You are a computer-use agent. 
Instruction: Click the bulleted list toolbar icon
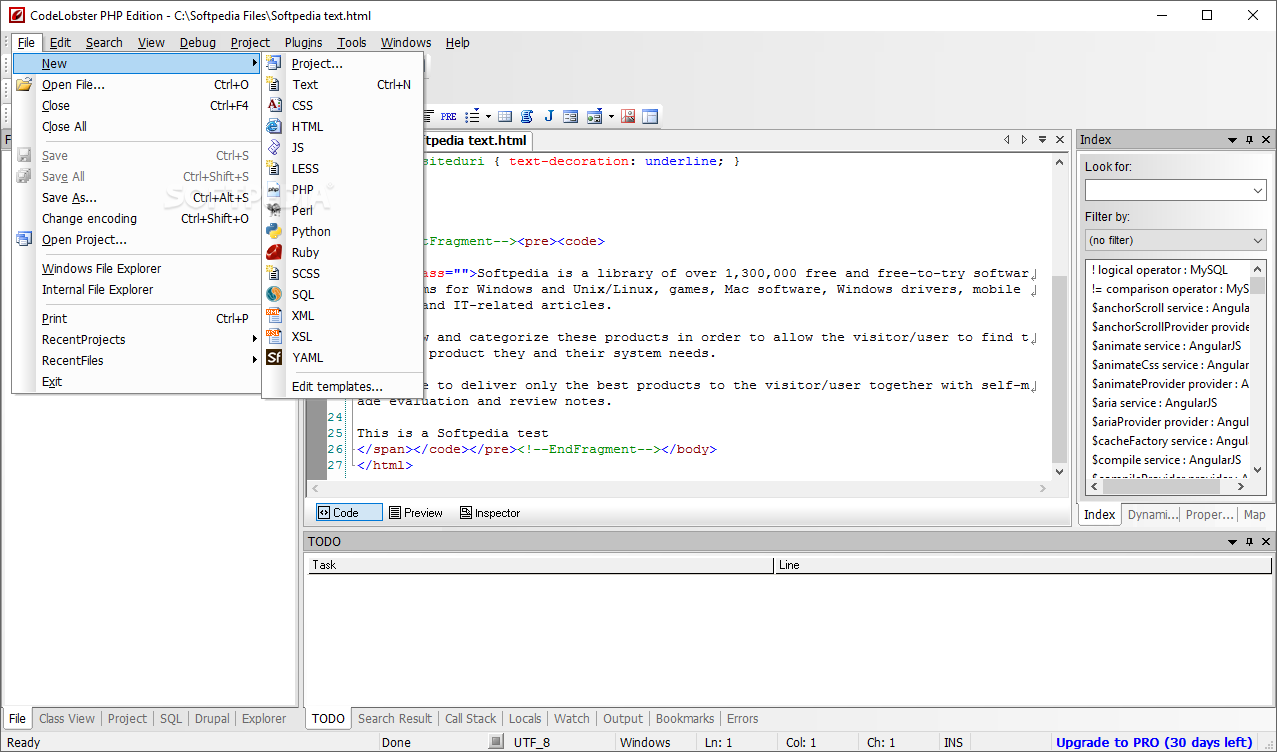(473, 116)
